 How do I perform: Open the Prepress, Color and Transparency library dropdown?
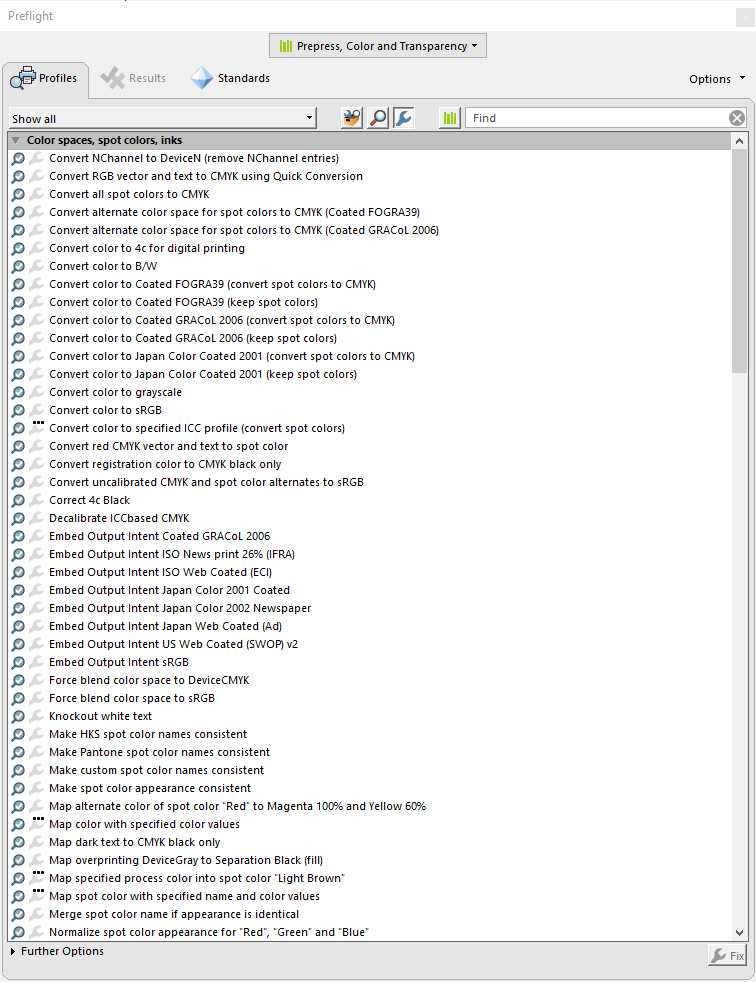tap(378, 46)
